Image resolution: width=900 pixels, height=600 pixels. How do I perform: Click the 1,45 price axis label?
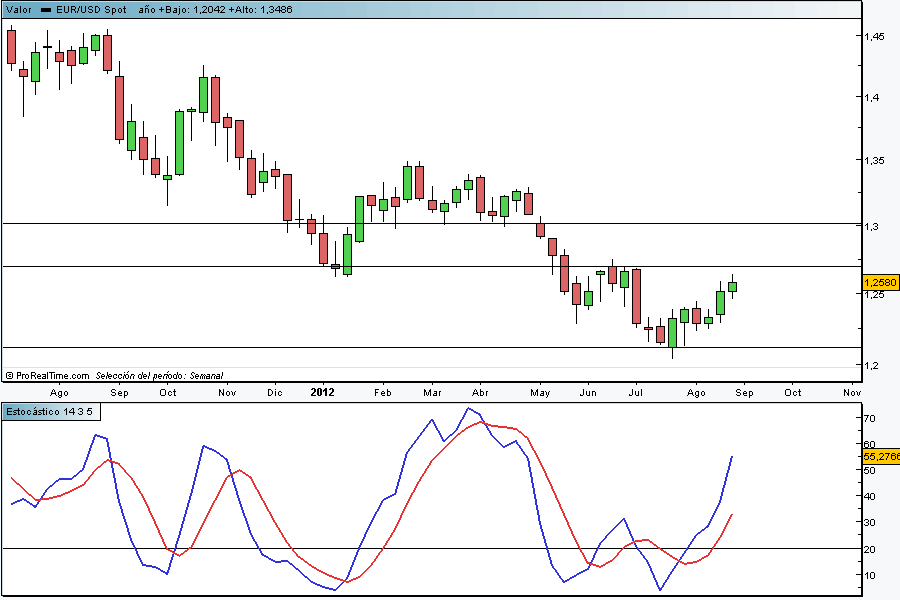[x=874, y=36]
